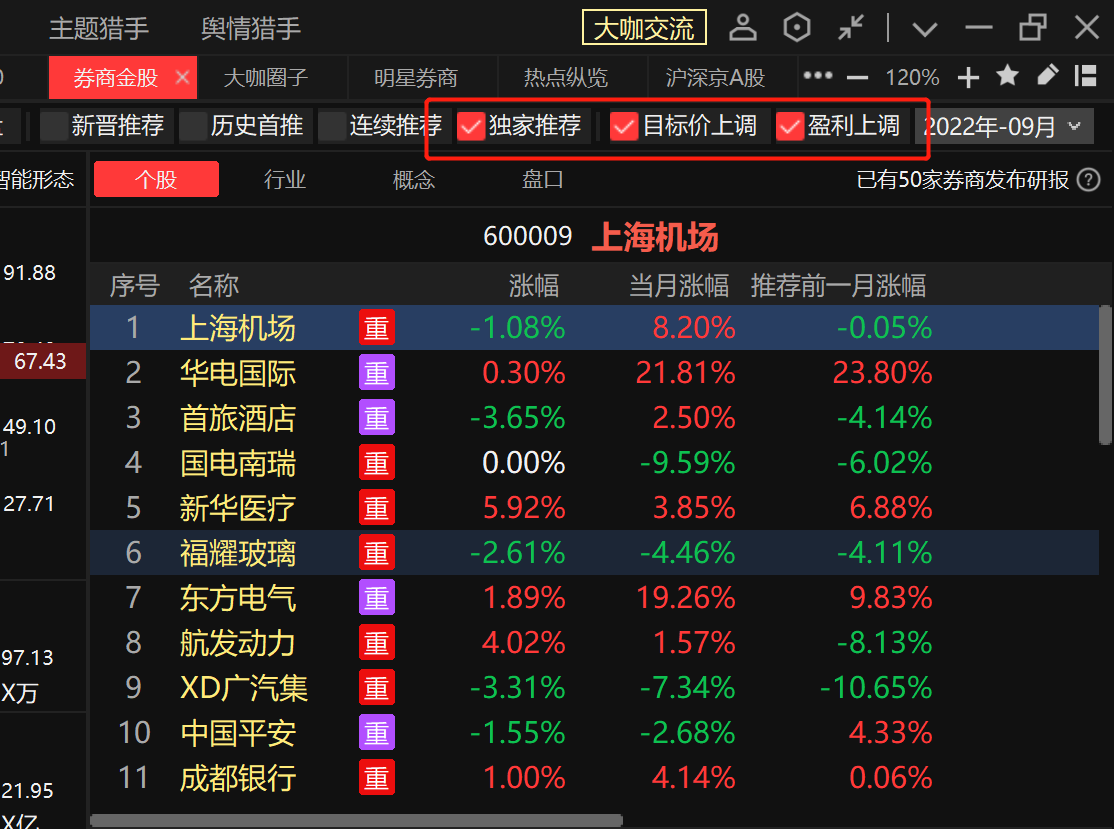
Task: Select the 盘口 view
Action: 543,180
